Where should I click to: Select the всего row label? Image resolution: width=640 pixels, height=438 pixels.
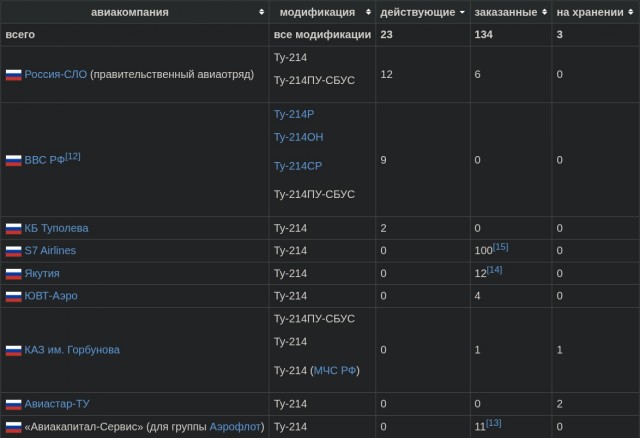point(20,35)
